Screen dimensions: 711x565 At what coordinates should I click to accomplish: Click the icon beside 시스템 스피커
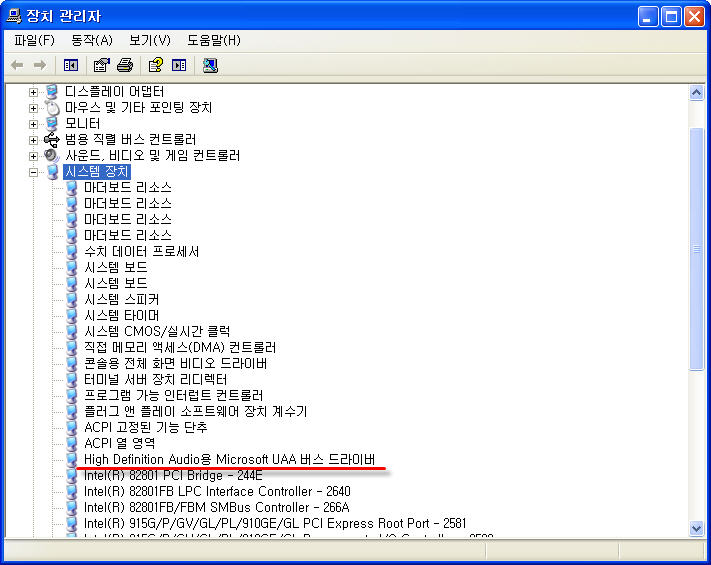[72, 300]
